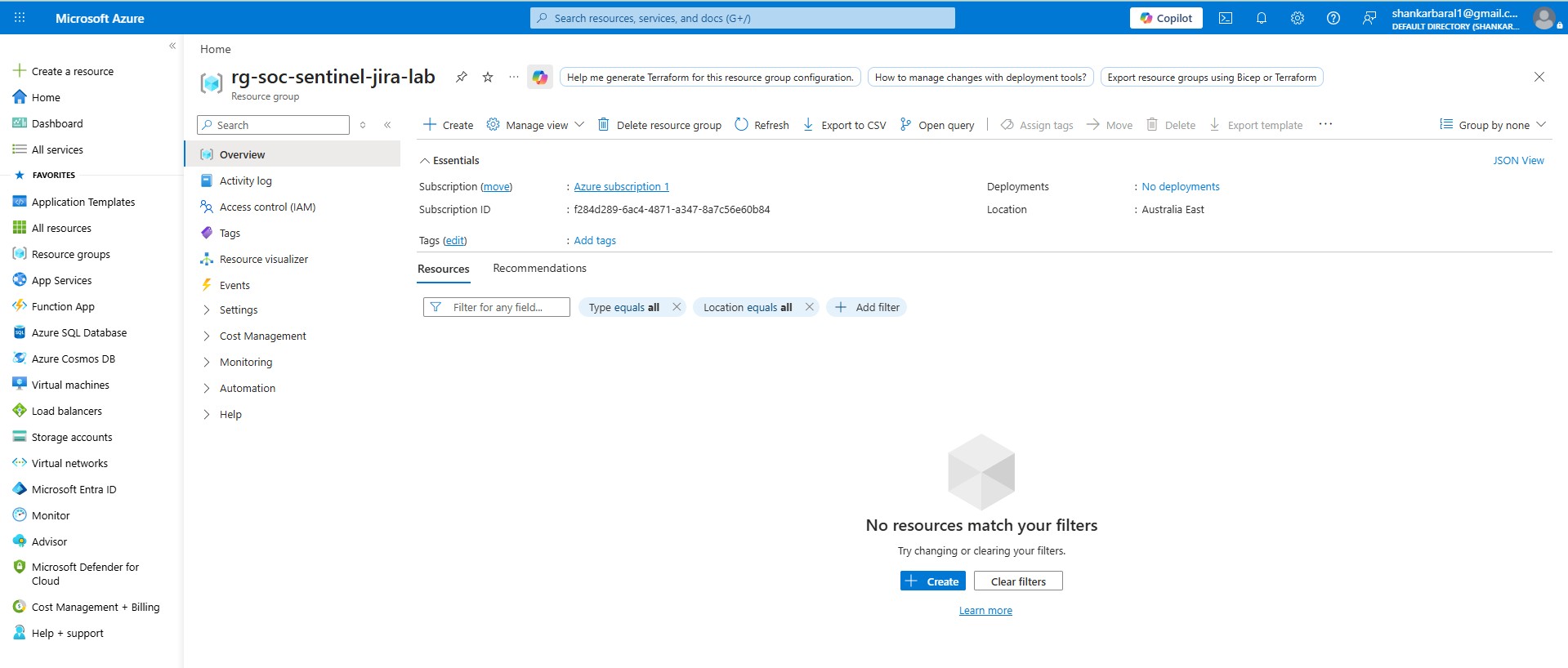Click Create a resource in sidebar
Image resolution: width=1568 pixels, height=668 pixels.
pos(63,71)
